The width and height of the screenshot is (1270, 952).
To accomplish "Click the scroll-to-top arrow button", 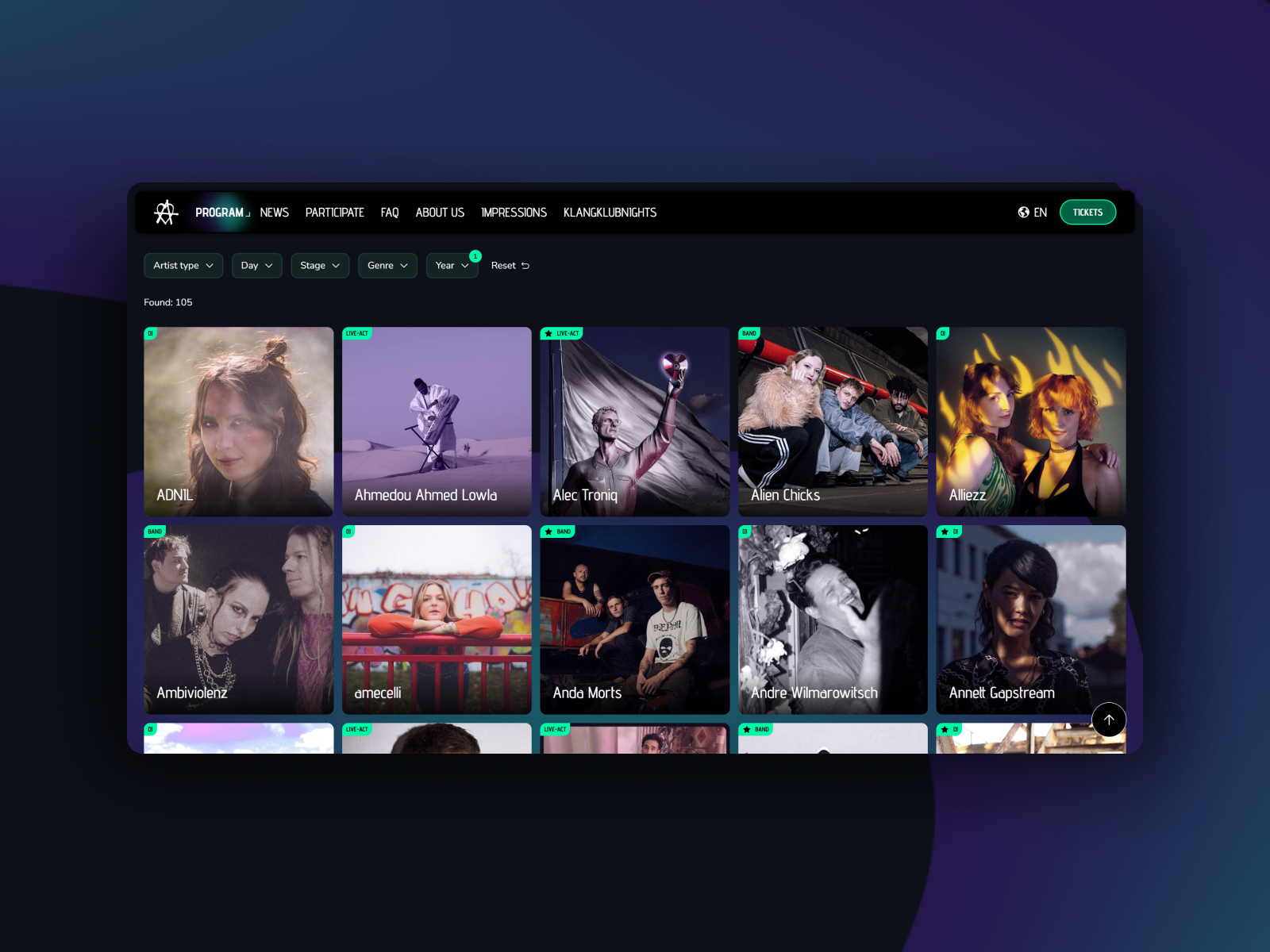I will click(1109, 720).
